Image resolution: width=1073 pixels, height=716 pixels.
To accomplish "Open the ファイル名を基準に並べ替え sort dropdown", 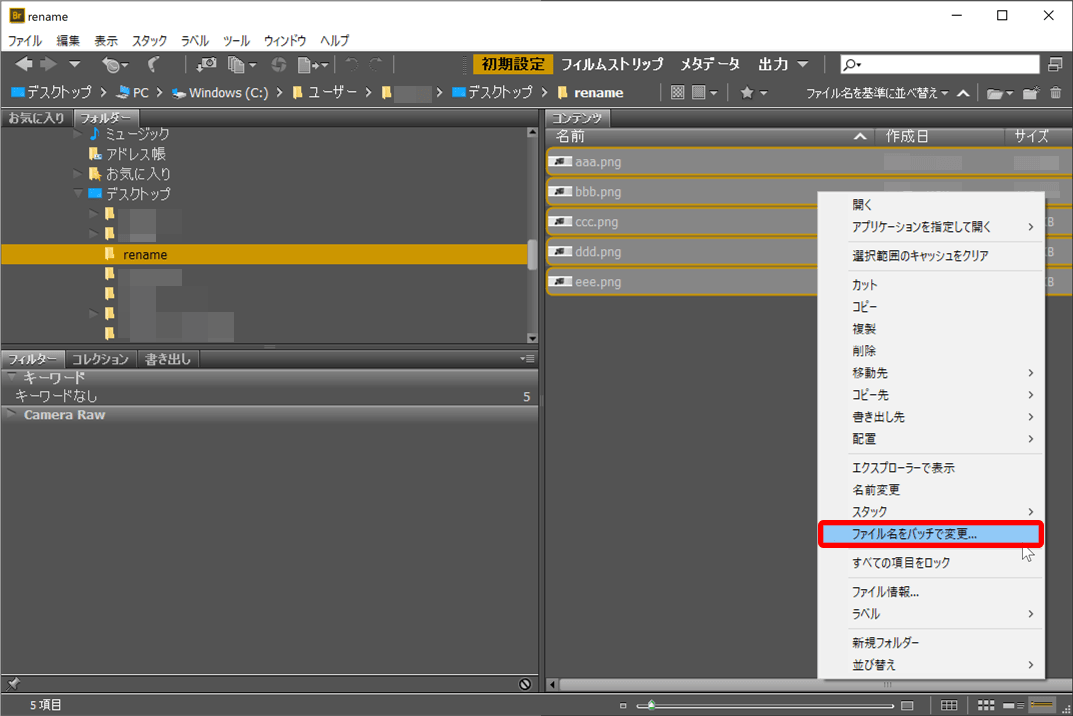I will [877, 93].
